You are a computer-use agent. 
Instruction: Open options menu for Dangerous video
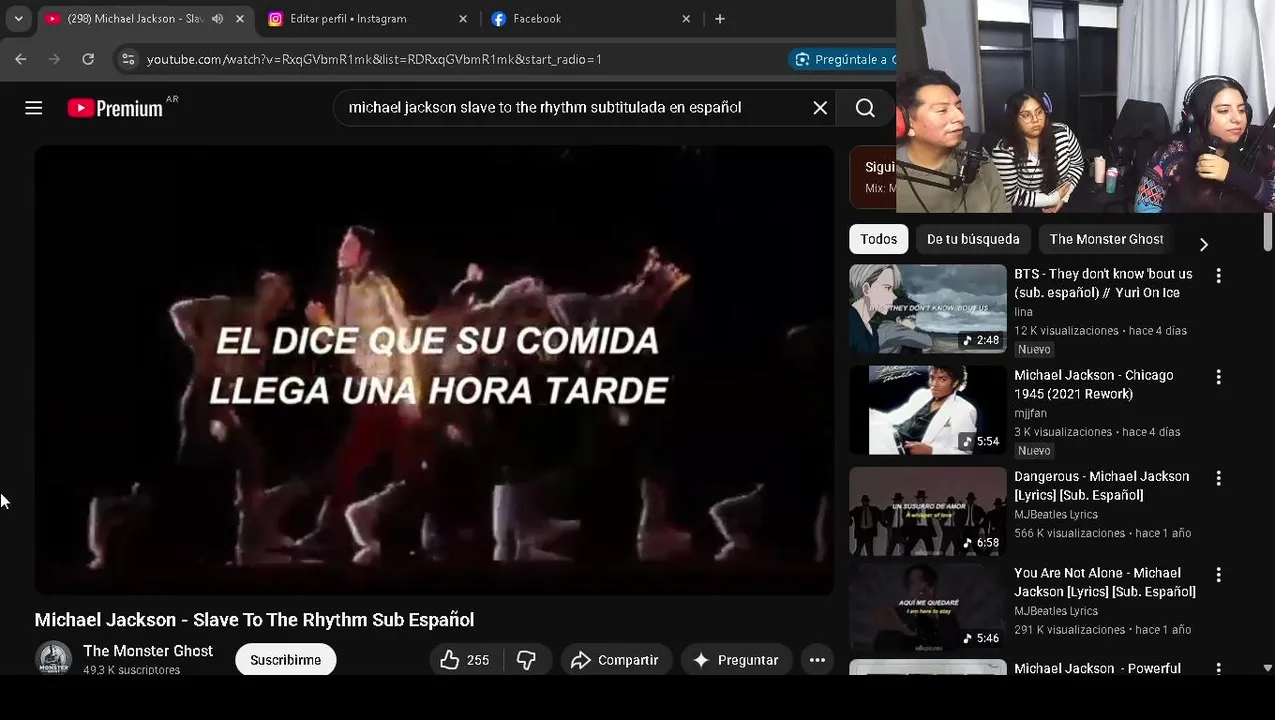point(1218,478)
